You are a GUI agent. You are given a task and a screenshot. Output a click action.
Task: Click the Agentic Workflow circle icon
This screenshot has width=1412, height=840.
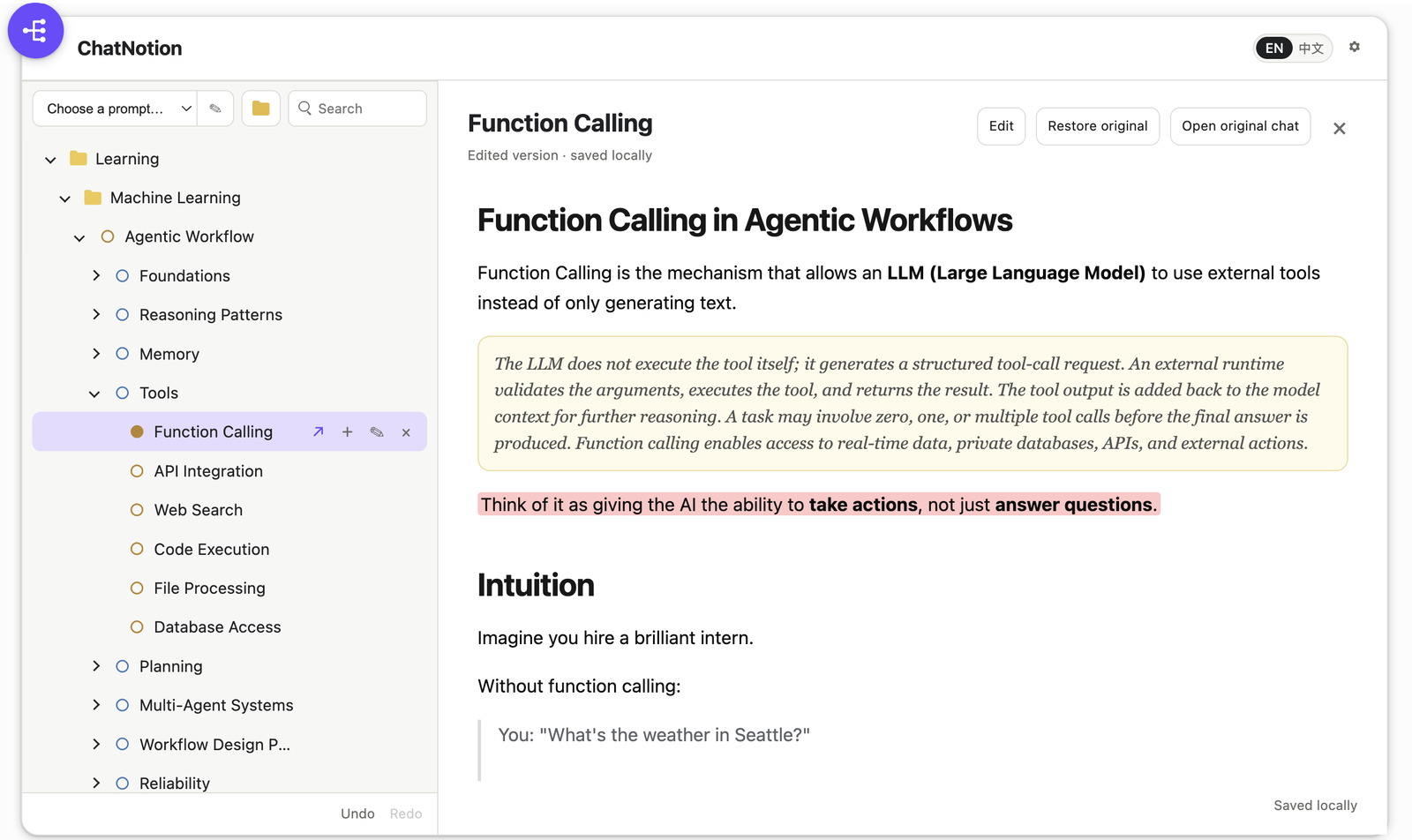click(x=108, y=236)
